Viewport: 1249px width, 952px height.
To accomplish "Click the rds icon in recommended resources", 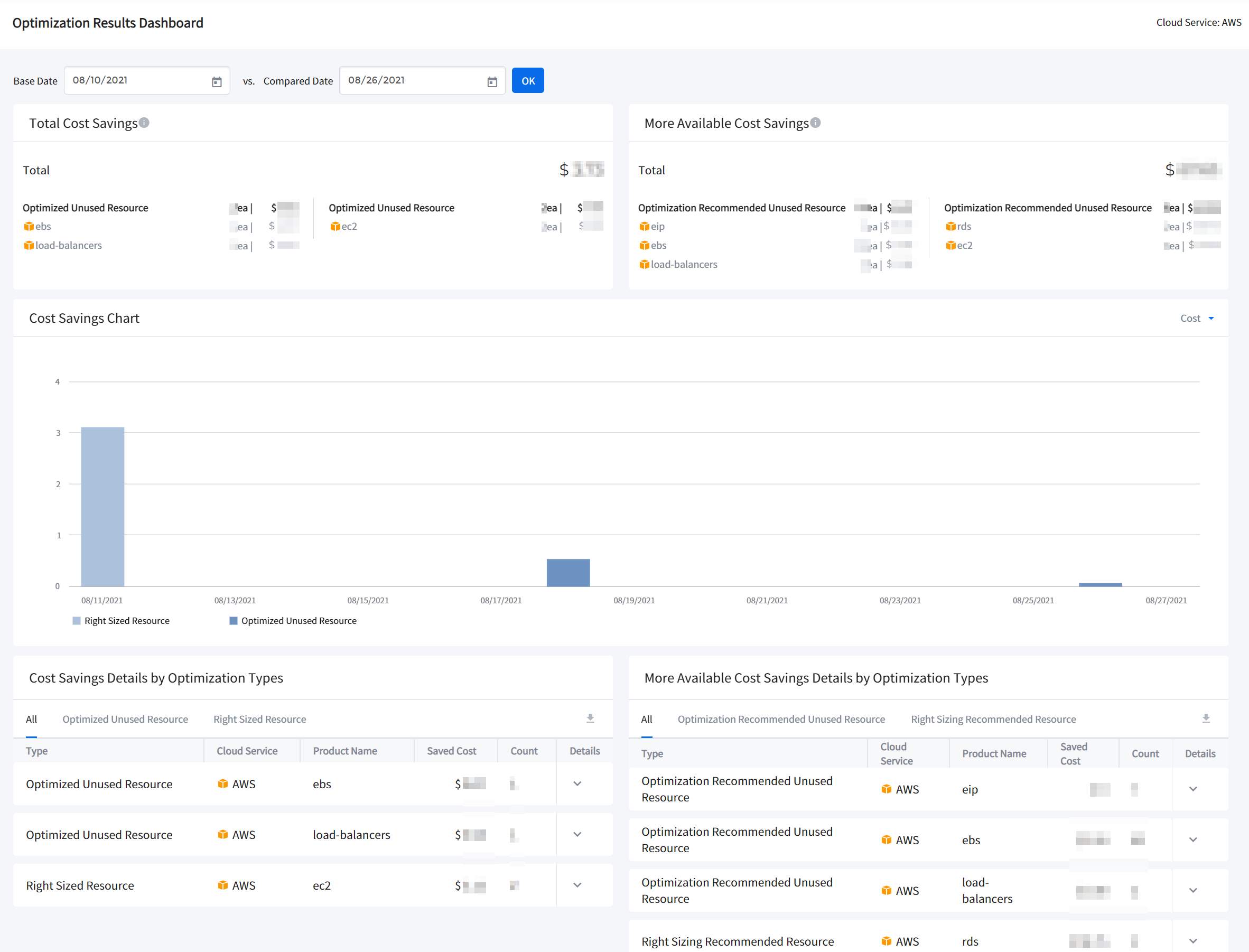I will [x=951, y=226].
